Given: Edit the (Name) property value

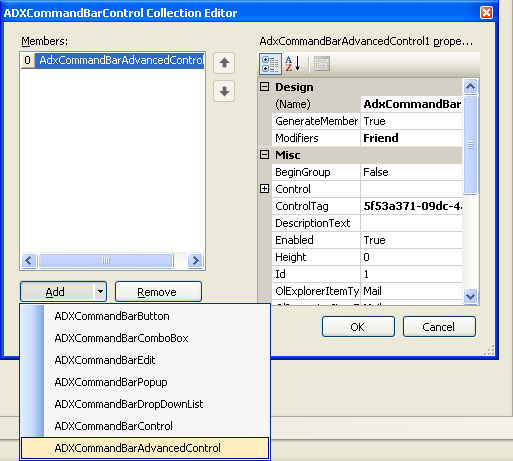Looking at the screenshot, I should coord(412,104).
